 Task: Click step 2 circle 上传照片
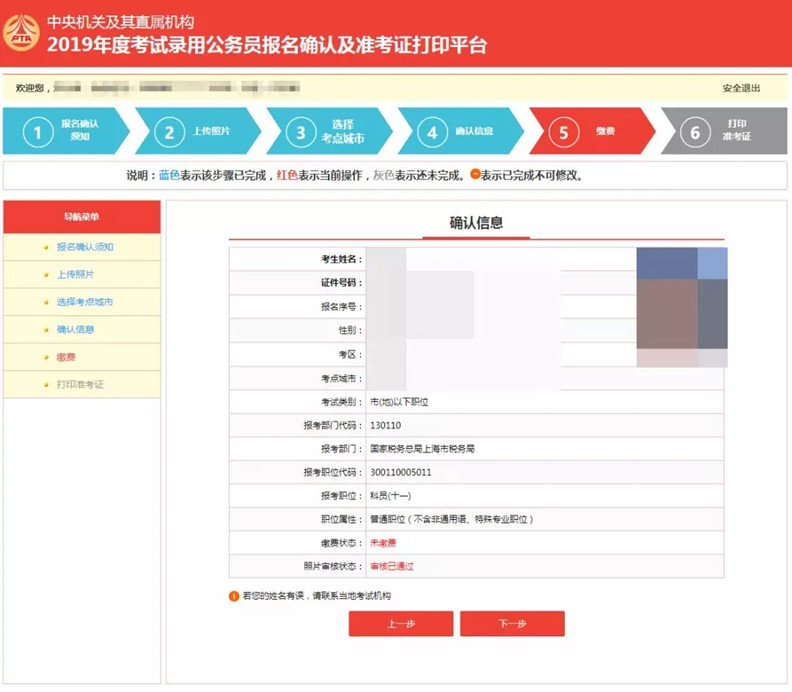pos(169,132)
